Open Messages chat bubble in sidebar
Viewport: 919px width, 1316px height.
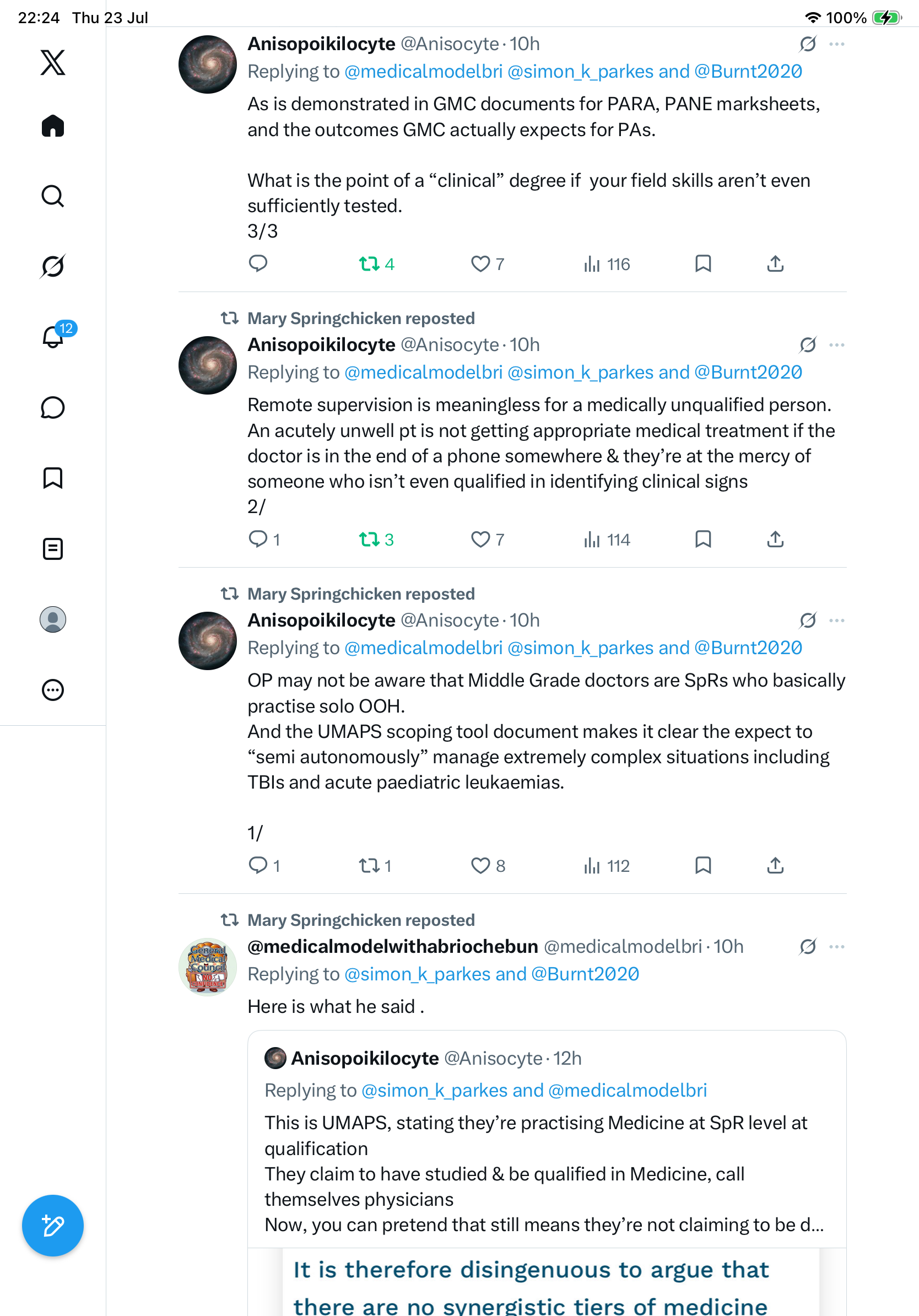coord(53,407)
